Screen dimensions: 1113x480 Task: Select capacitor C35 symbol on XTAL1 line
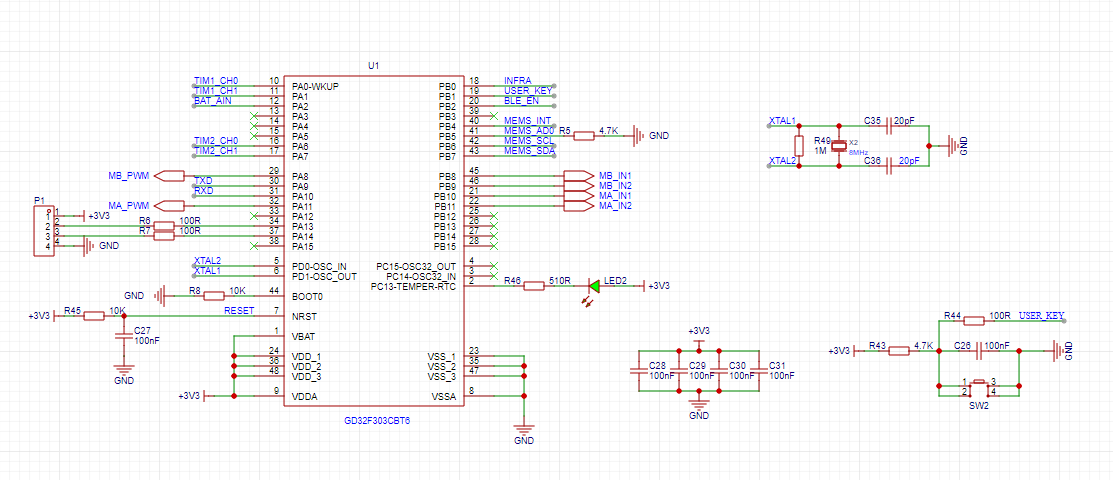click(x=889, y=126)
